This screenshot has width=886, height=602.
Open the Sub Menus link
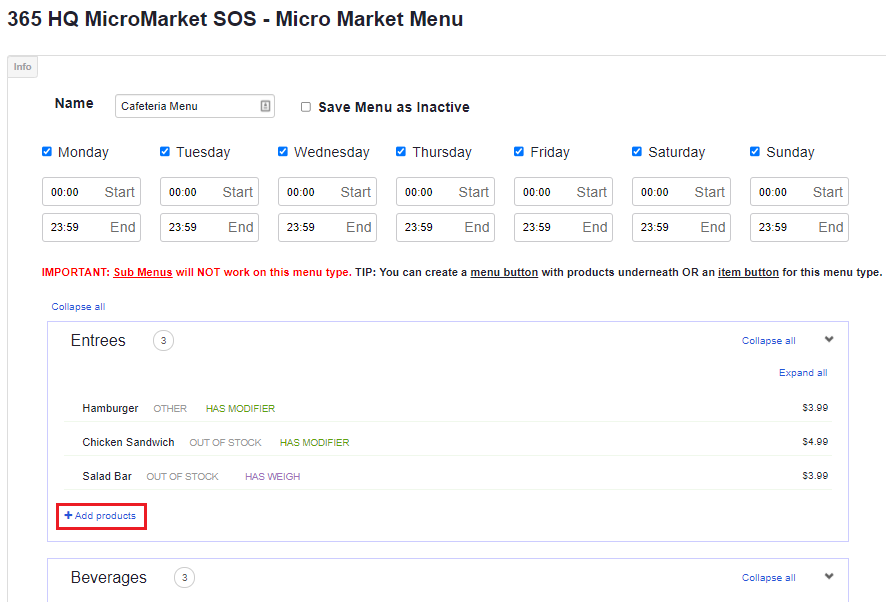(143, 272)
